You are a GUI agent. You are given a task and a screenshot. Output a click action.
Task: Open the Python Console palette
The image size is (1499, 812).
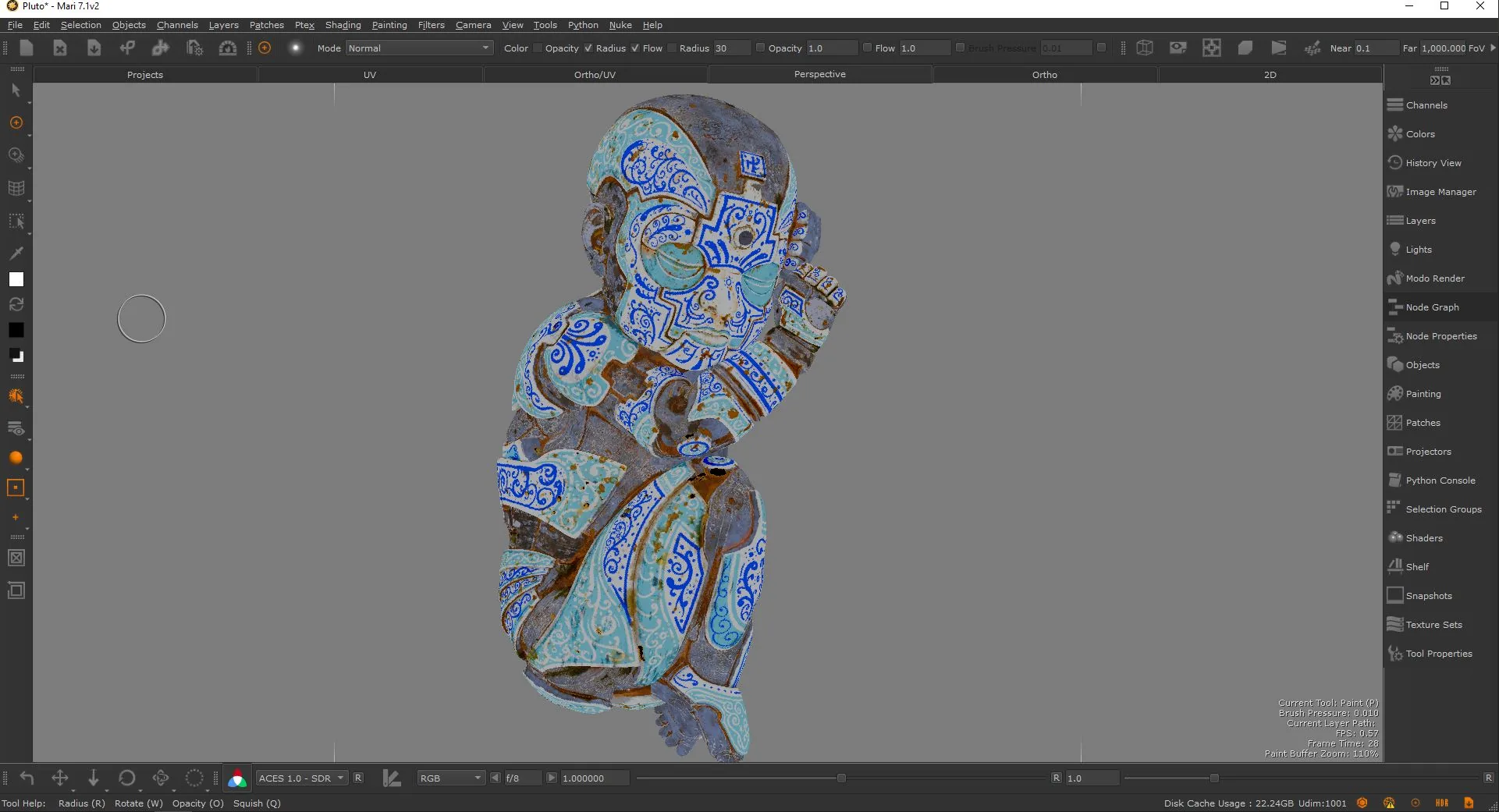[x=1440, y=480]
